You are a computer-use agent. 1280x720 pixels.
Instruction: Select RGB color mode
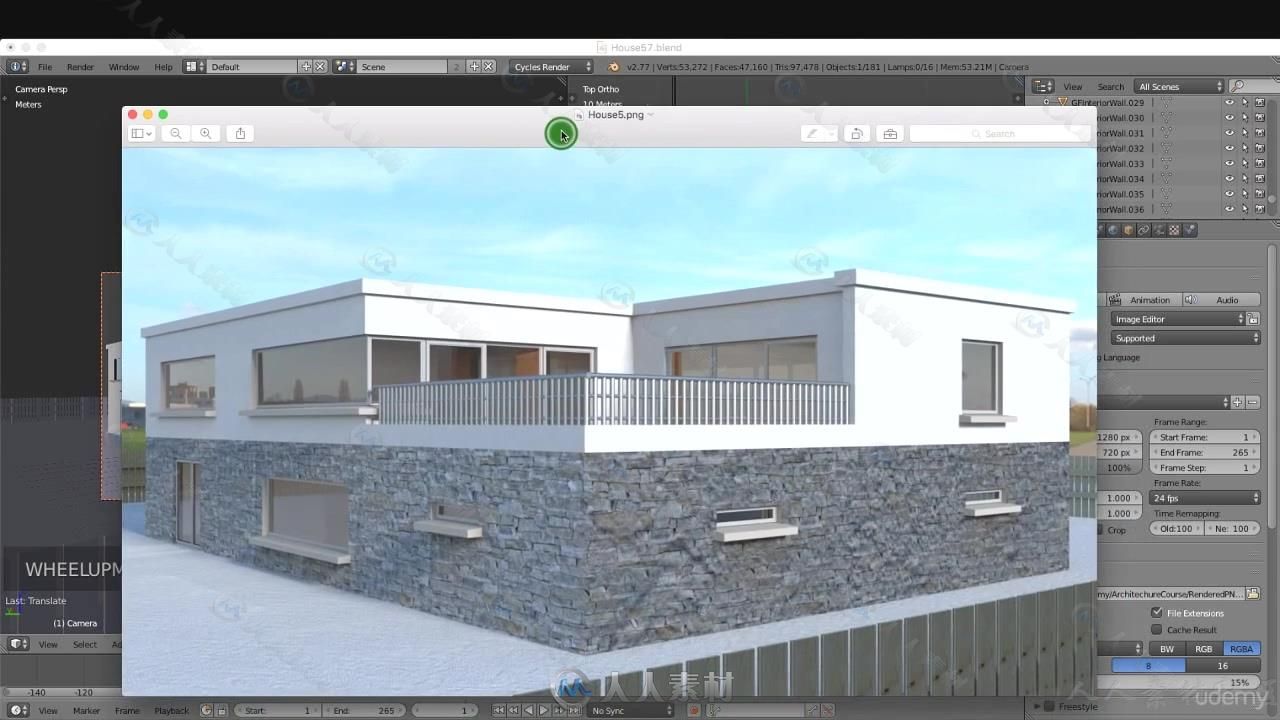pyautogui.click(x=1204, y=649)
